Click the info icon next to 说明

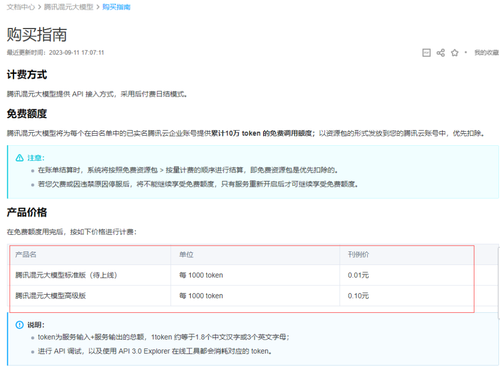coord(20,325)
